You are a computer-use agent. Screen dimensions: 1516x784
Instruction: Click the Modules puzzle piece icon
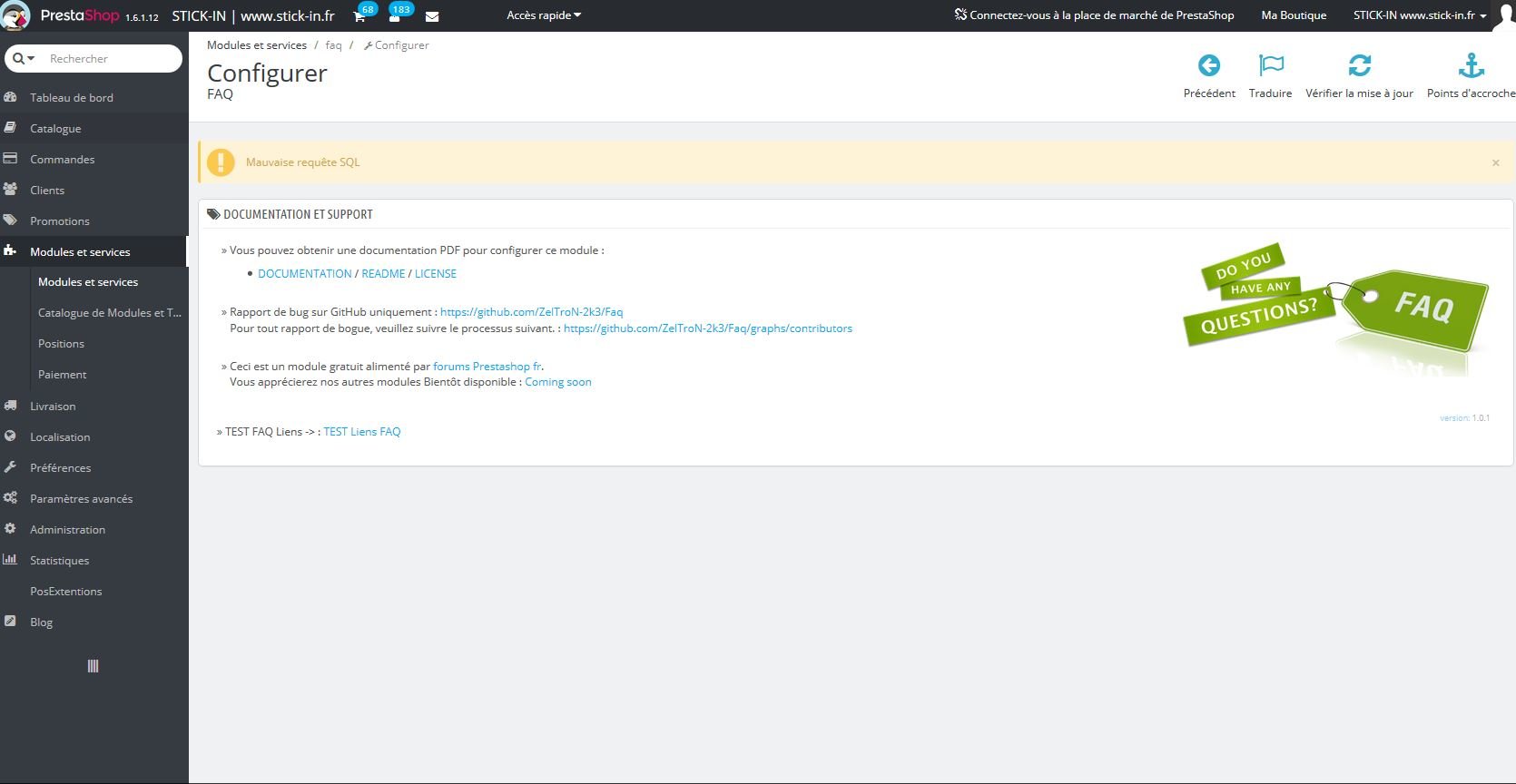point(11,251)
